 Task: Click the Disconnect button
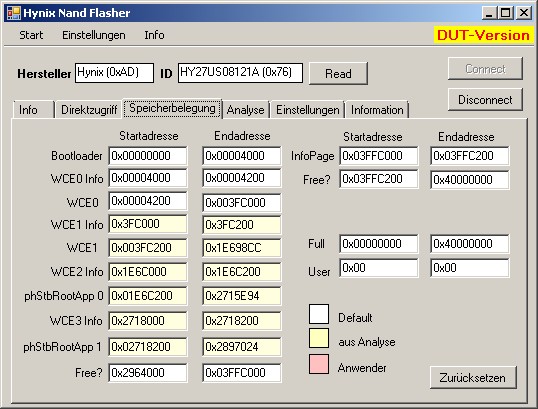click(485, 100)
